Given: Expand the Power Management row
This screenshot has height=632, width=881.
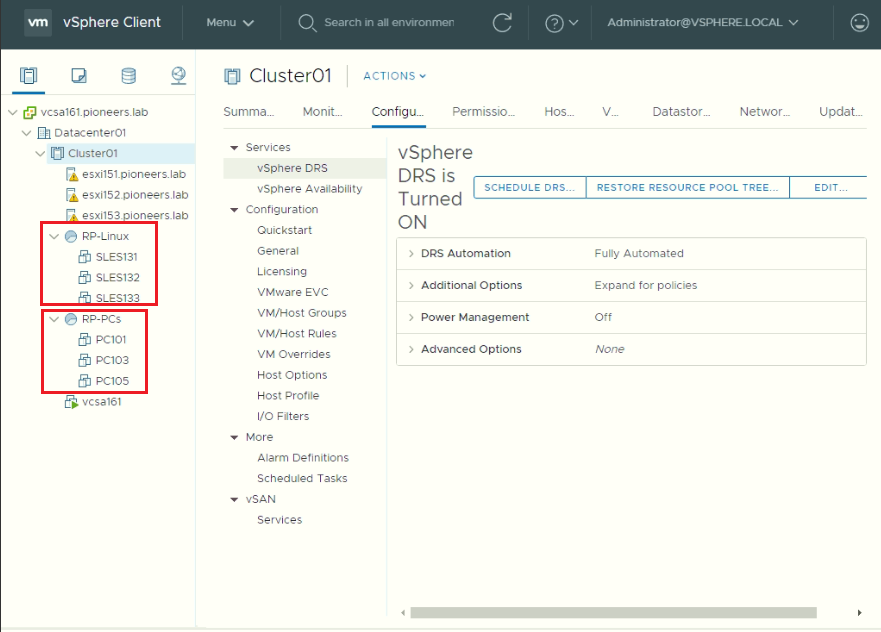Looking at the screenshot, I should pos(411,317).
